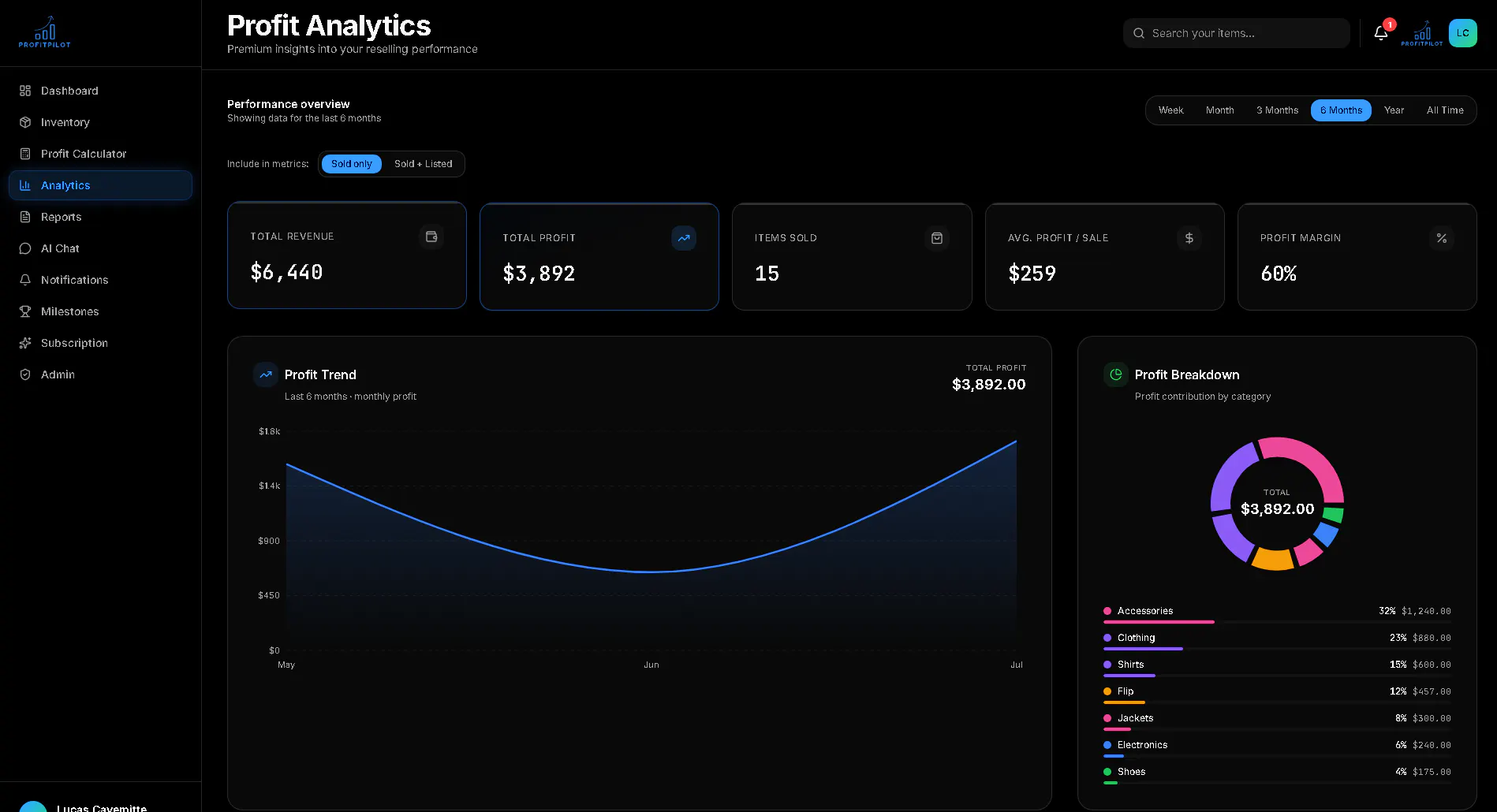The width and height of the screenshot is (1497, 812).
Task: Open the Profit Calculator page
Action: 100,154
